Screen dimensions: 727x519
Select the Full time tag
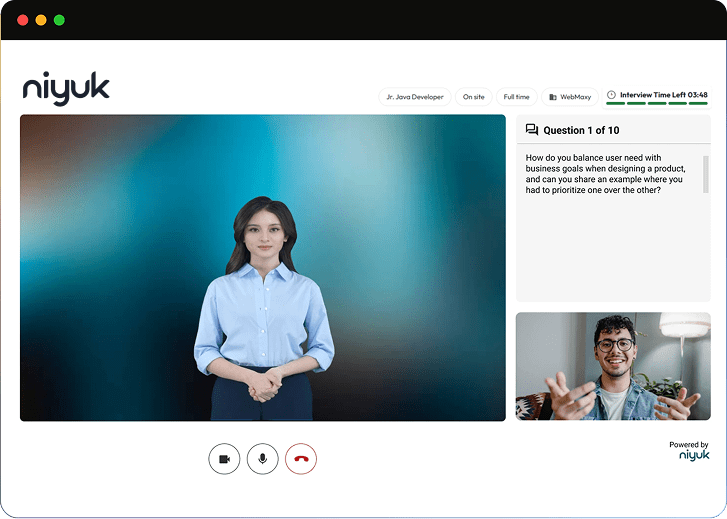(516, 97)
